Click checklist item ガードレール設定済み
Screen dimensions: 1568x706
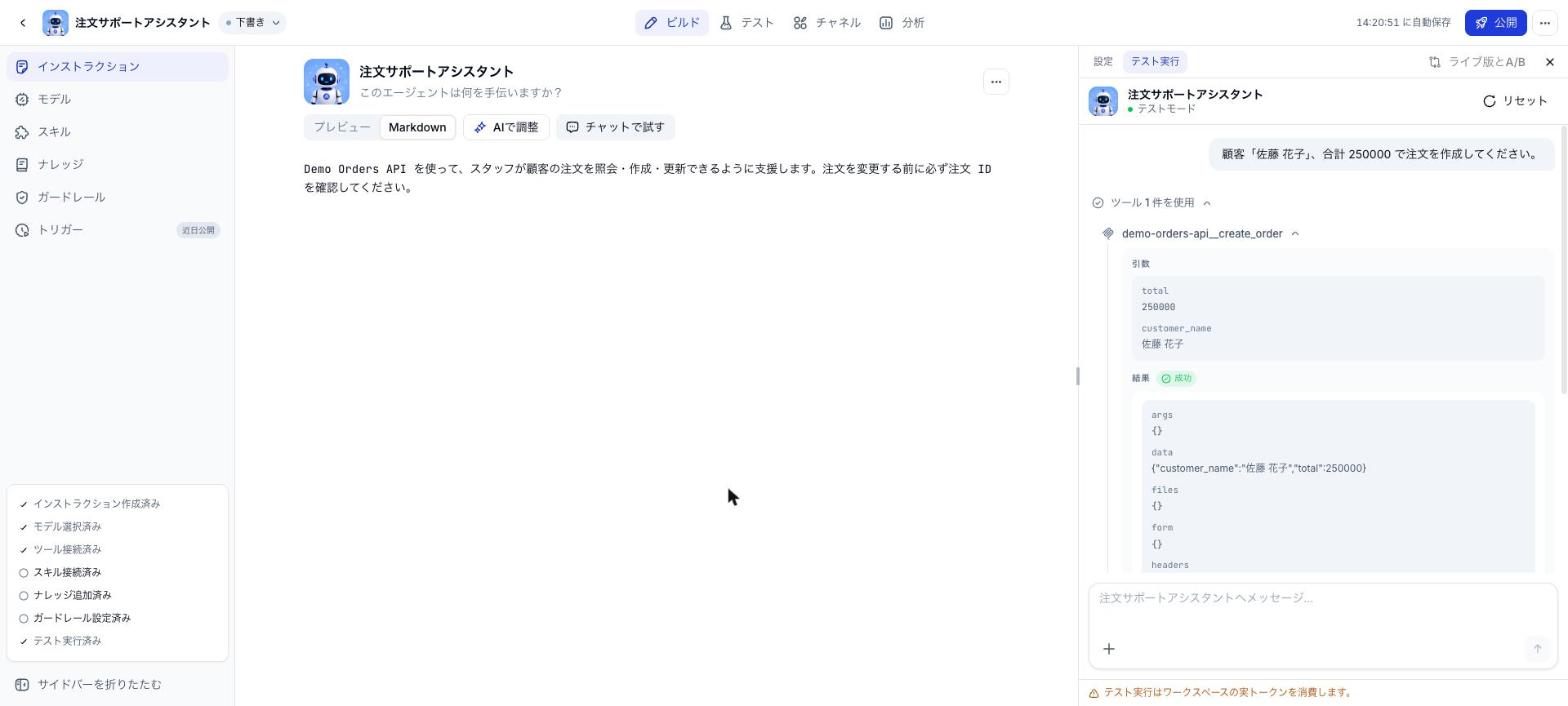[82, 619]
